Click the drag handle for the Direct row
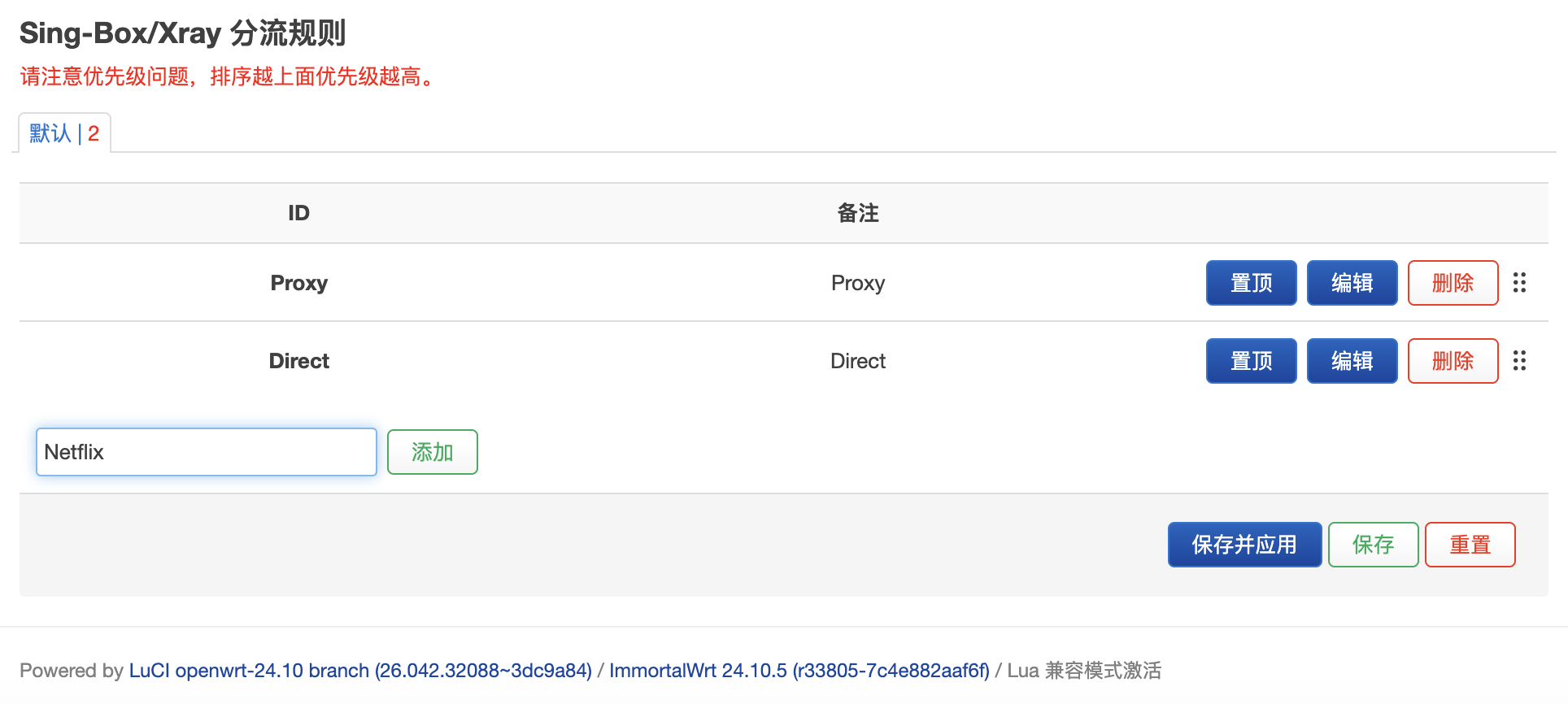The width and height of the screenshot is (1568, 704). click(1519, 361)
